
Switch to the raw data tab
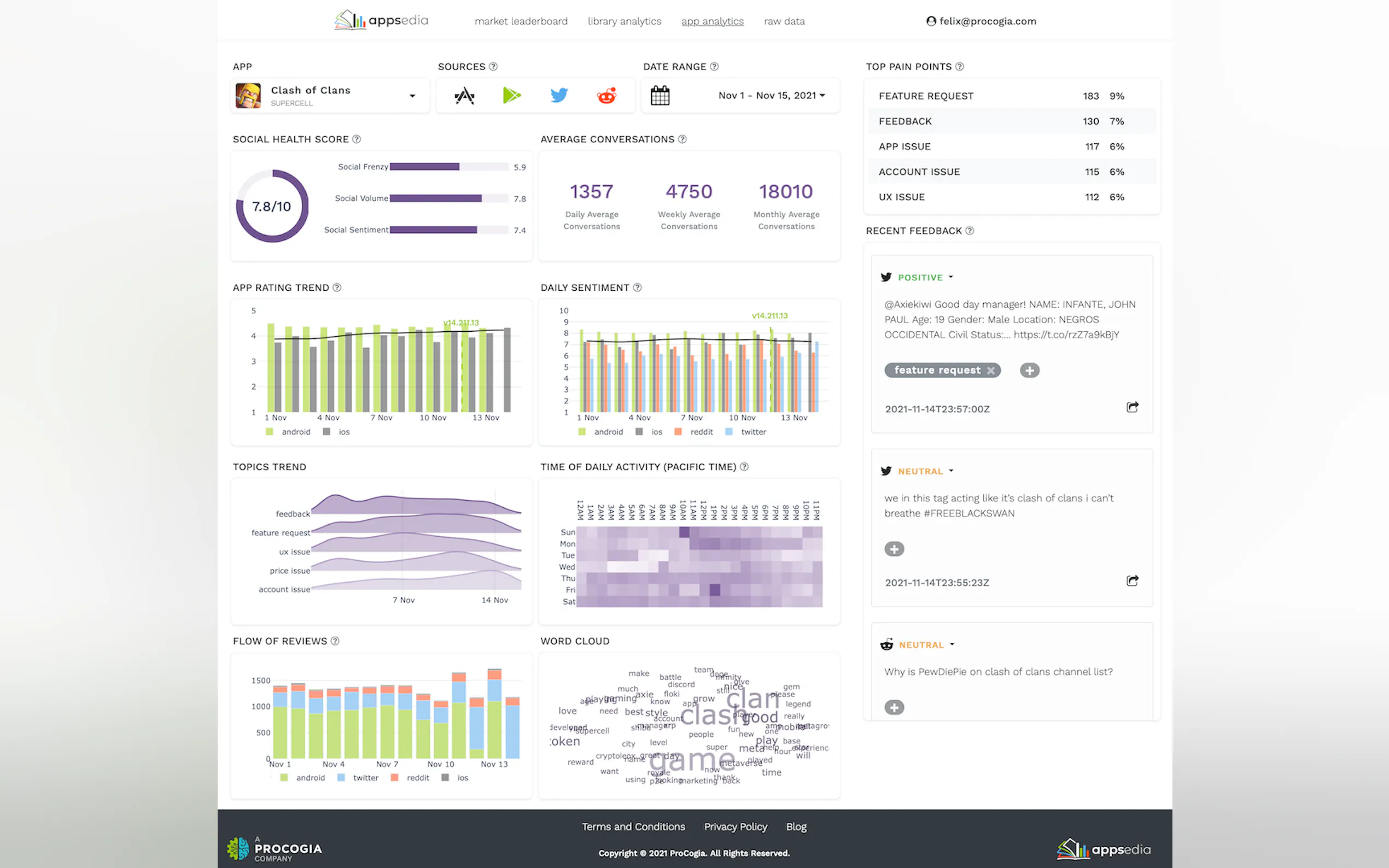point(784,21)
